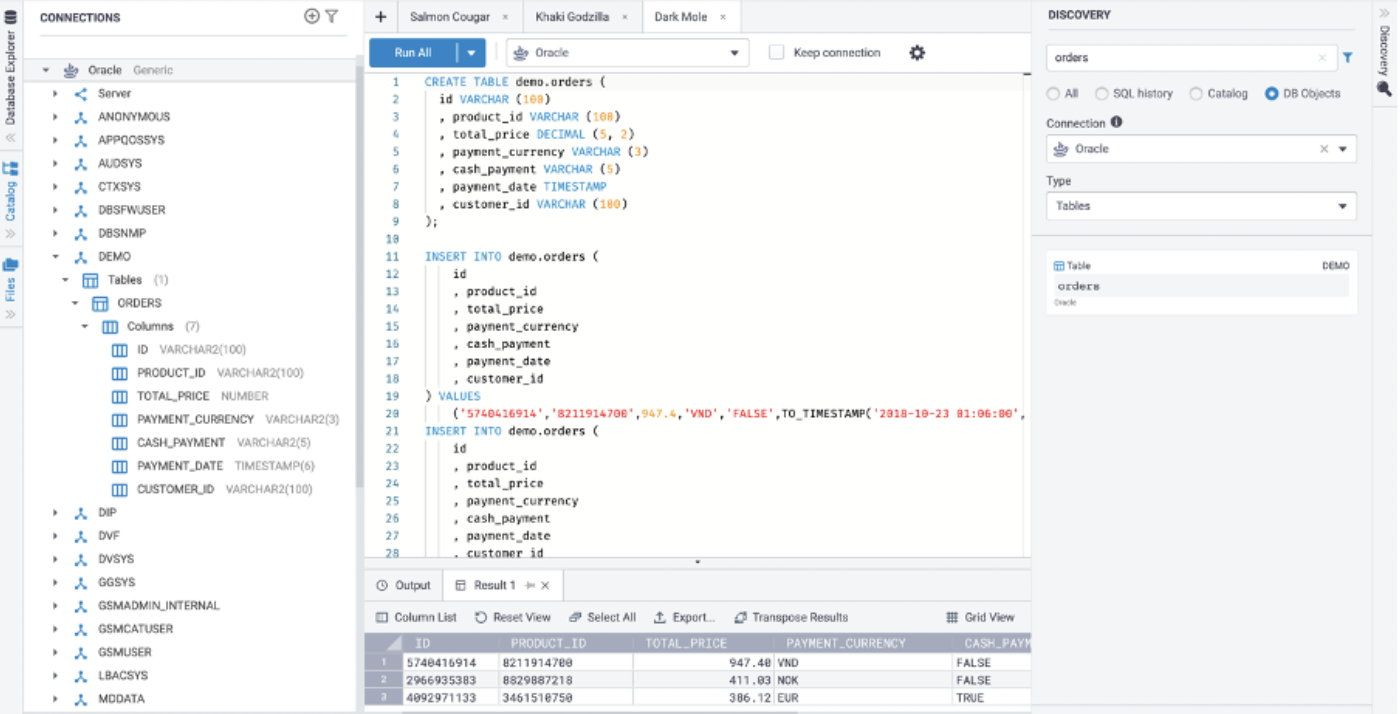Click the add connection plus icon
The height and width of the screenshot is (714, 1400).
[312, 16]
